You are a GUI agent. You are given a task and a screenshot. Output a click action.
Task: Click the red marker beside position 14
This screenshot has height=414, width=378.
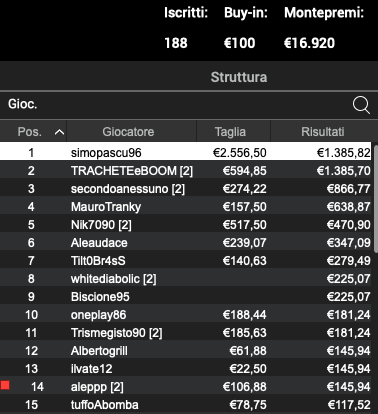tap(5, 386)
